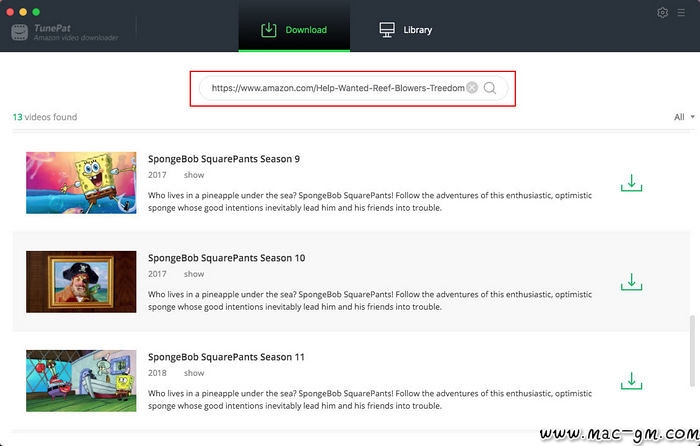Select title SpongeBob SquarePants Season 9
This screenshot has height=446, width=700.
coord(224,159)
